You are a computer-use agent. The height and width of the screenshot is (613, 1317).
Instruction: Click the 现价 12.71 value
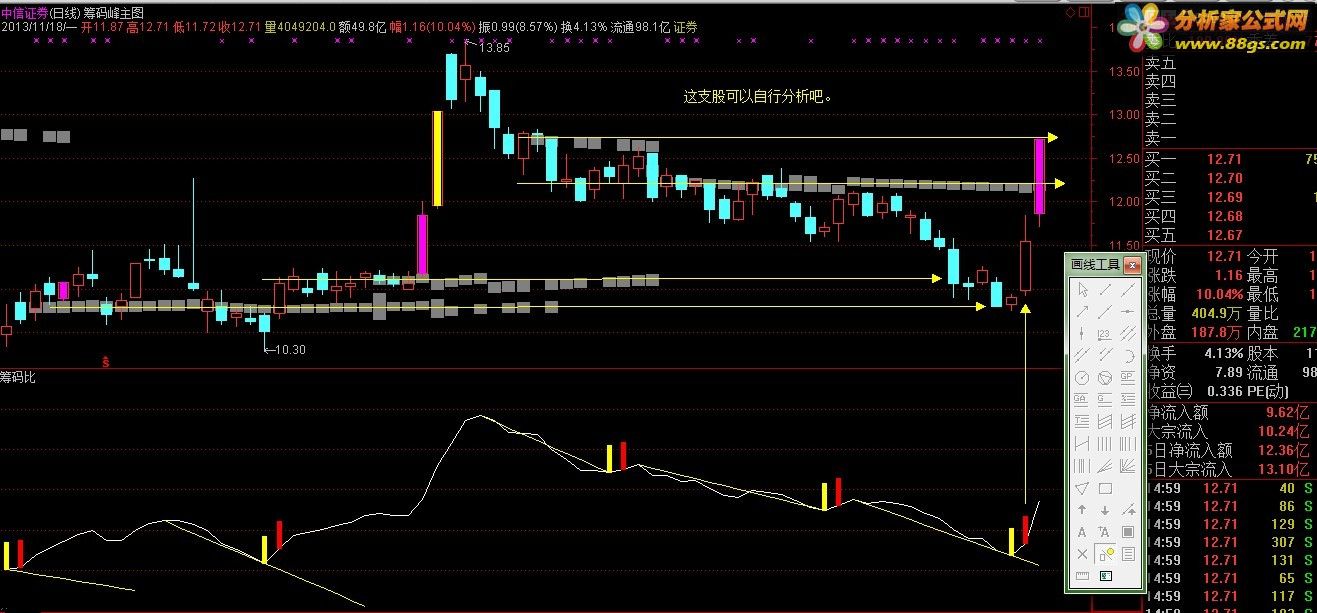(x=1224, y=257)
